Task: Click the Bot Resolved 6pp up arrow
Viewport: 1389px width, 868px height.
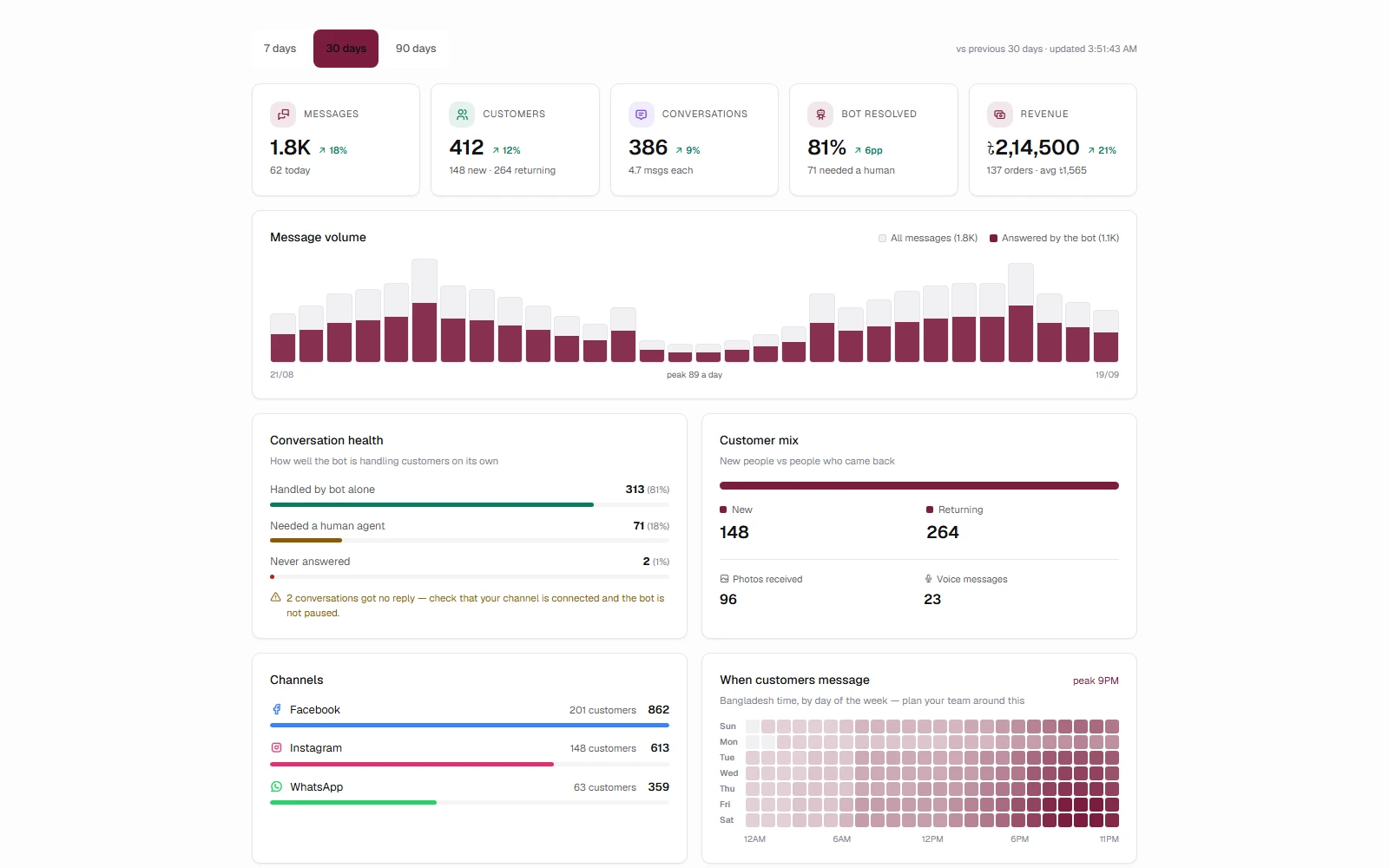Action: tap(858, 150)
